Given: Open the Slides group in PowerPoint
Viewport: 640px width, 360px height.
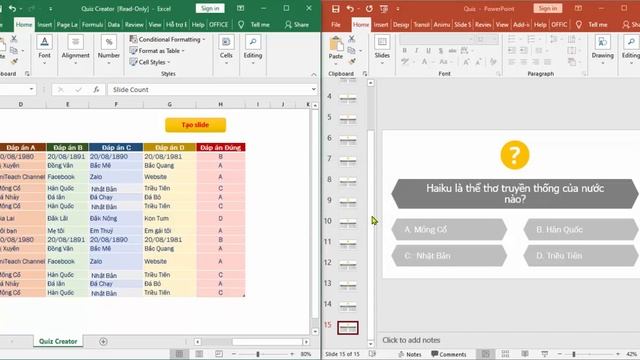Looking at the screenshot, I should [382, 50].
